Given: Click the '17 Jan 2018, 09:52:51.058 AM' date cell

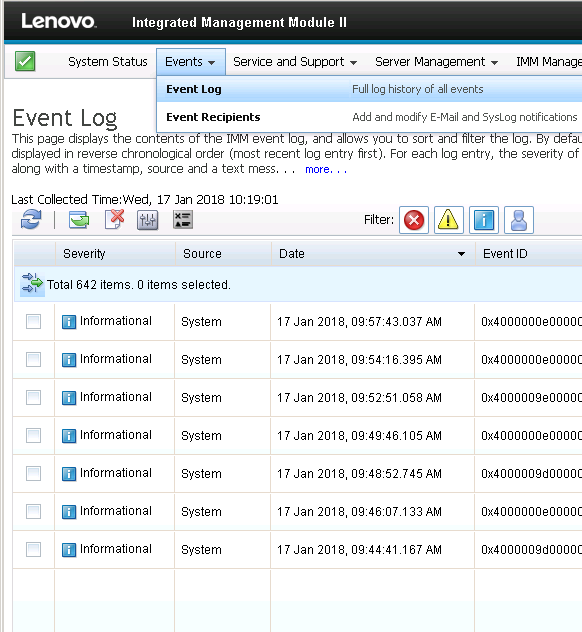Looking at the screenshot, I should (x=360, y=397).
